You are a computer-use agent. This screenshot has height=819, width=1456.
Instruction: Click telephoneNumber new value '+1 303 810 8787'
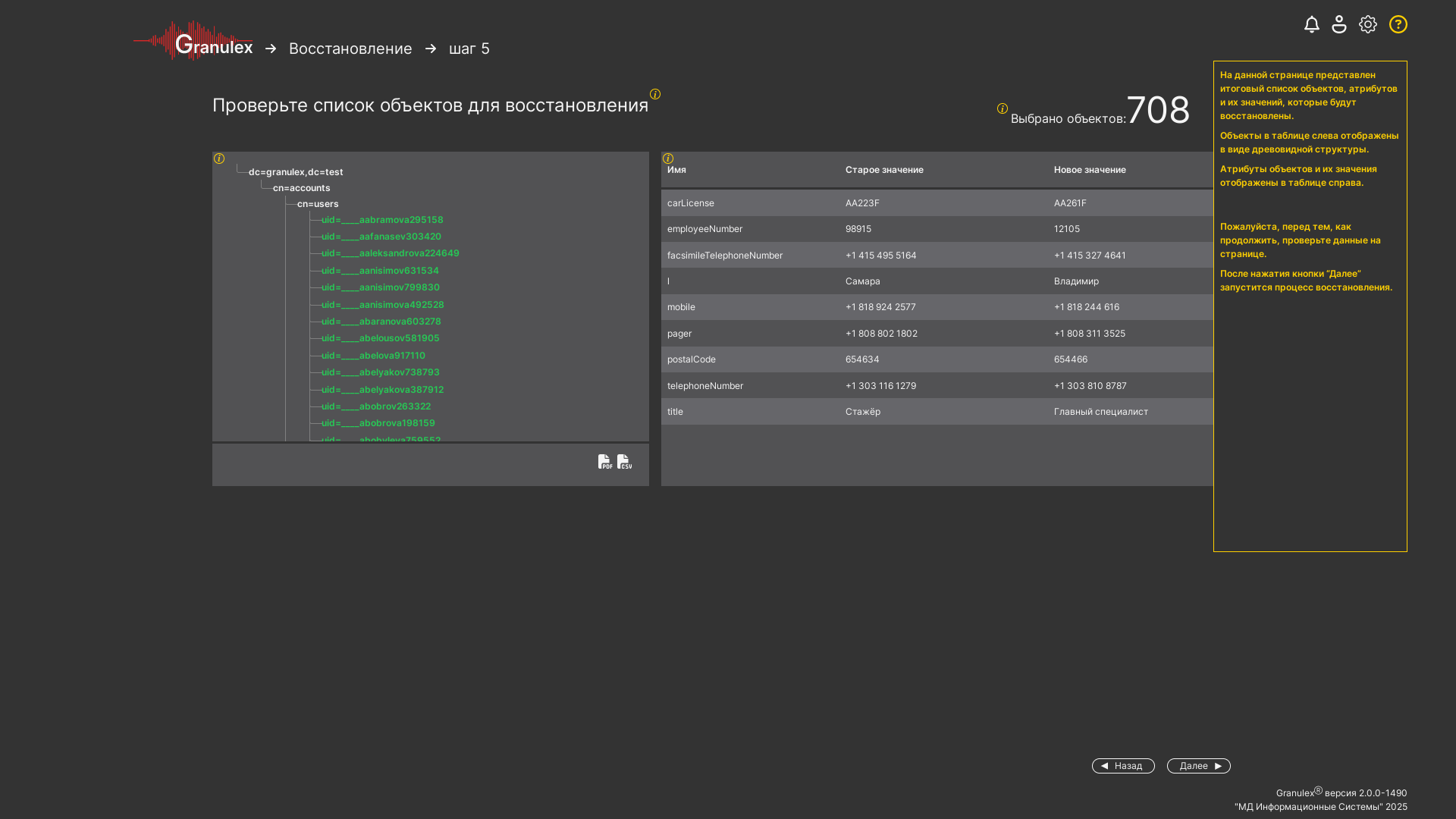(1090, 386)
